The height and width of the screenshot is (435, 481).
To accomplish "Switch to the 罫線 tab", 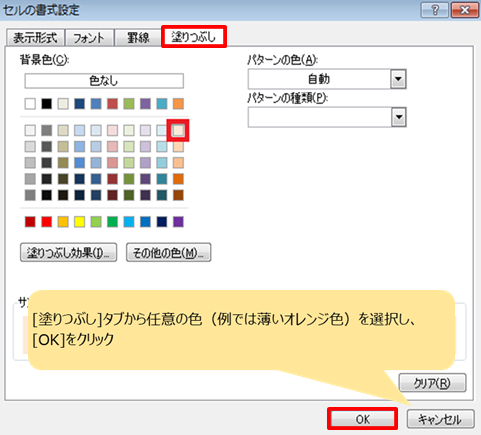I will pos(138,38).
